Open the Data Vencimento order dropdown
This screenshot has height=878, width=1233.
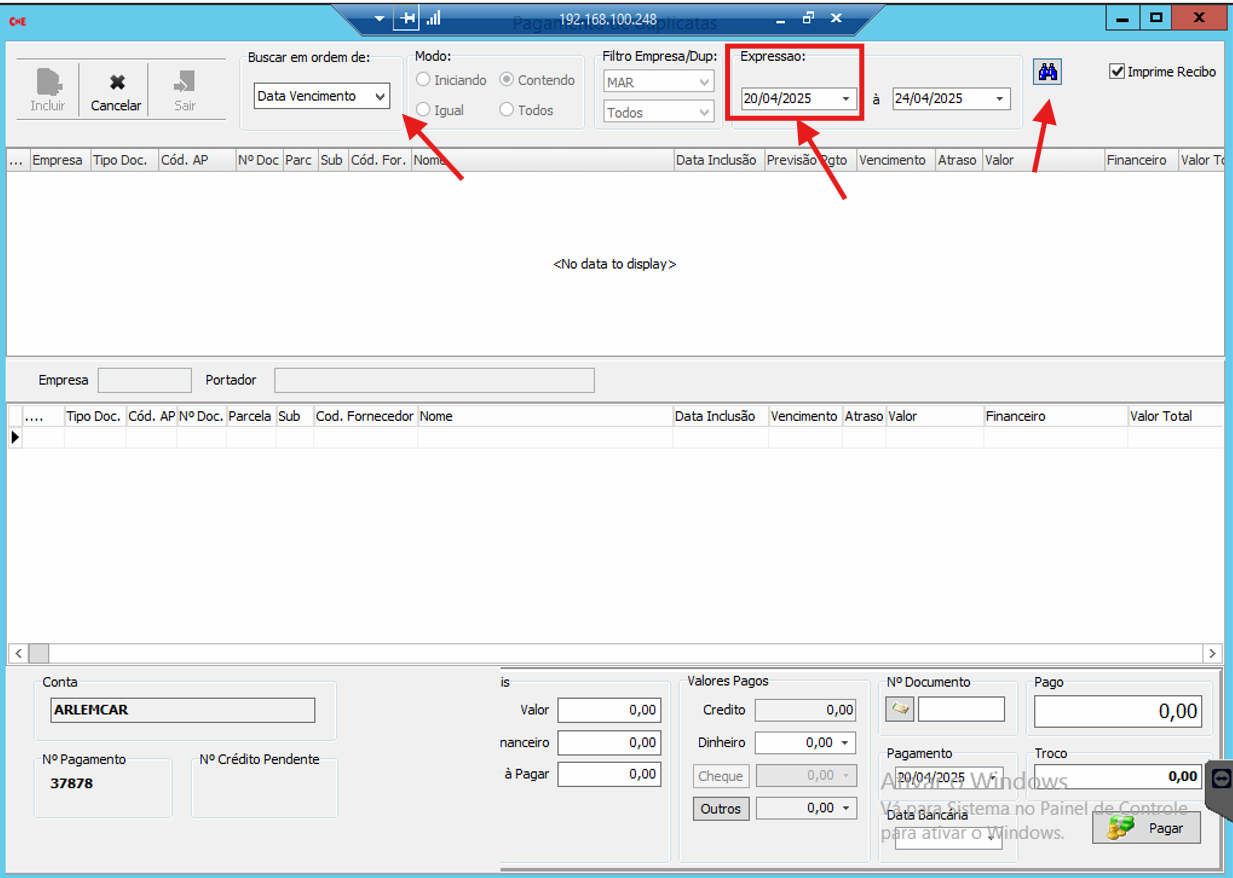point(380,96)
